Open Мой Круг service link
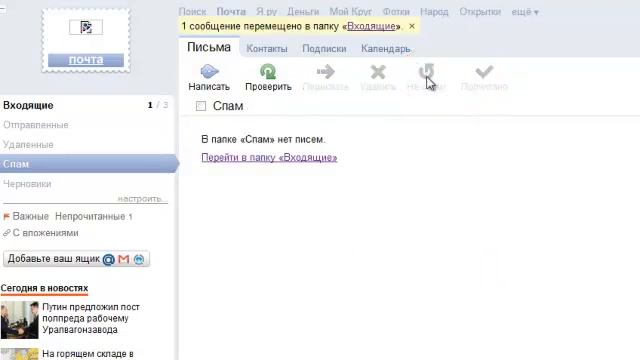Viewport: 640px width, 360px height. [x=351, y=12]
